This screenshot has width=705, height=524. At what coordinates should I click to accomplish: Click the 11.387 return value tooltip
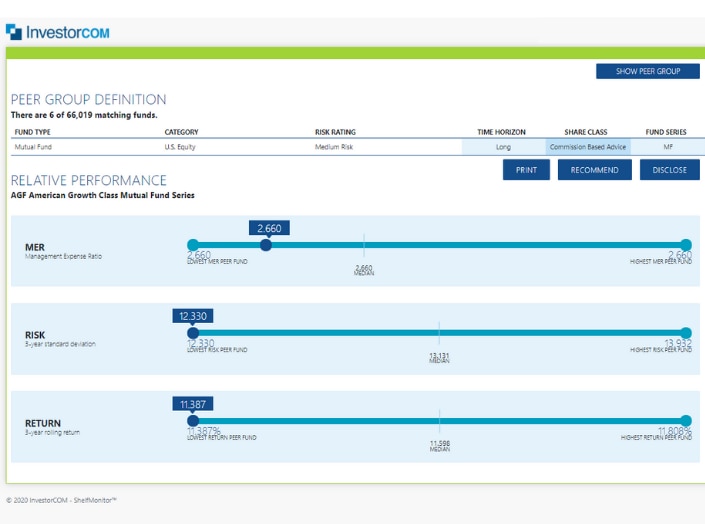point(193,404)
